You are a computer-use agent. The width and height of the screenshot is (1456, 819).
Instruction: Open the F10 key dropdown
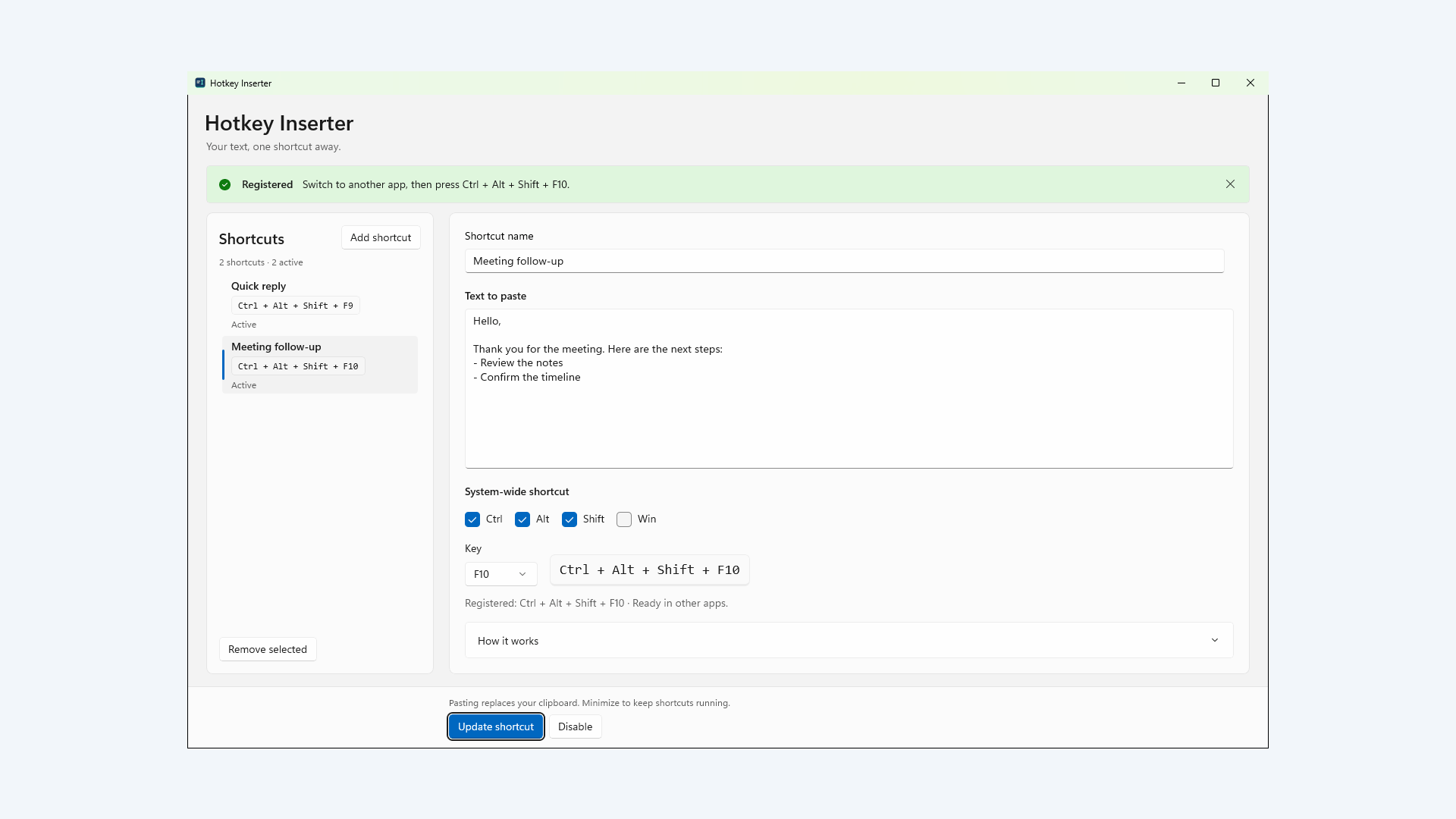pos(500,574)
